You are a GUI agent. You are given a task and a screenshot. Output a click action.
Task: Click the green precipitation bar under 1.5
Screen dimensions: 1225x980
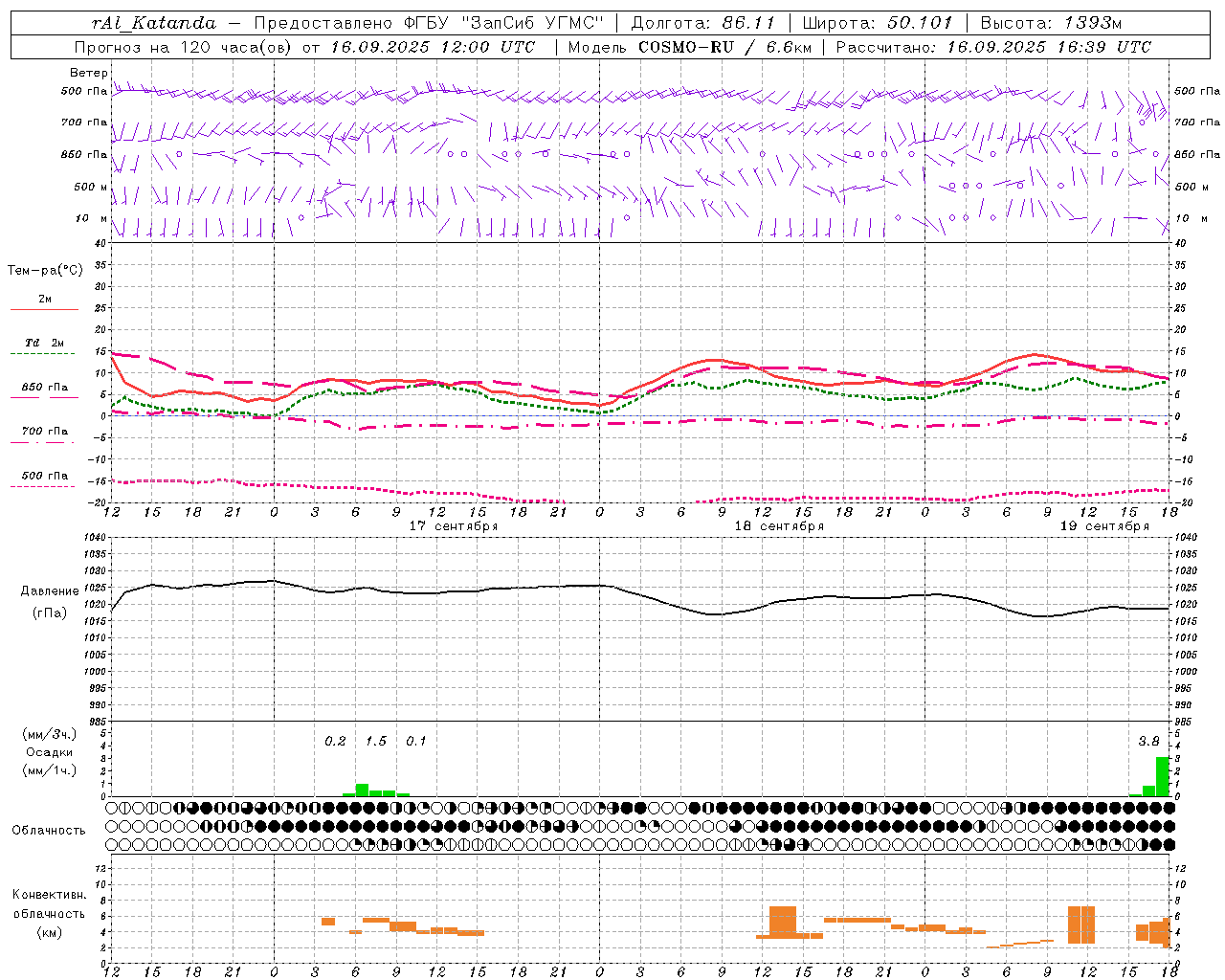362,791
